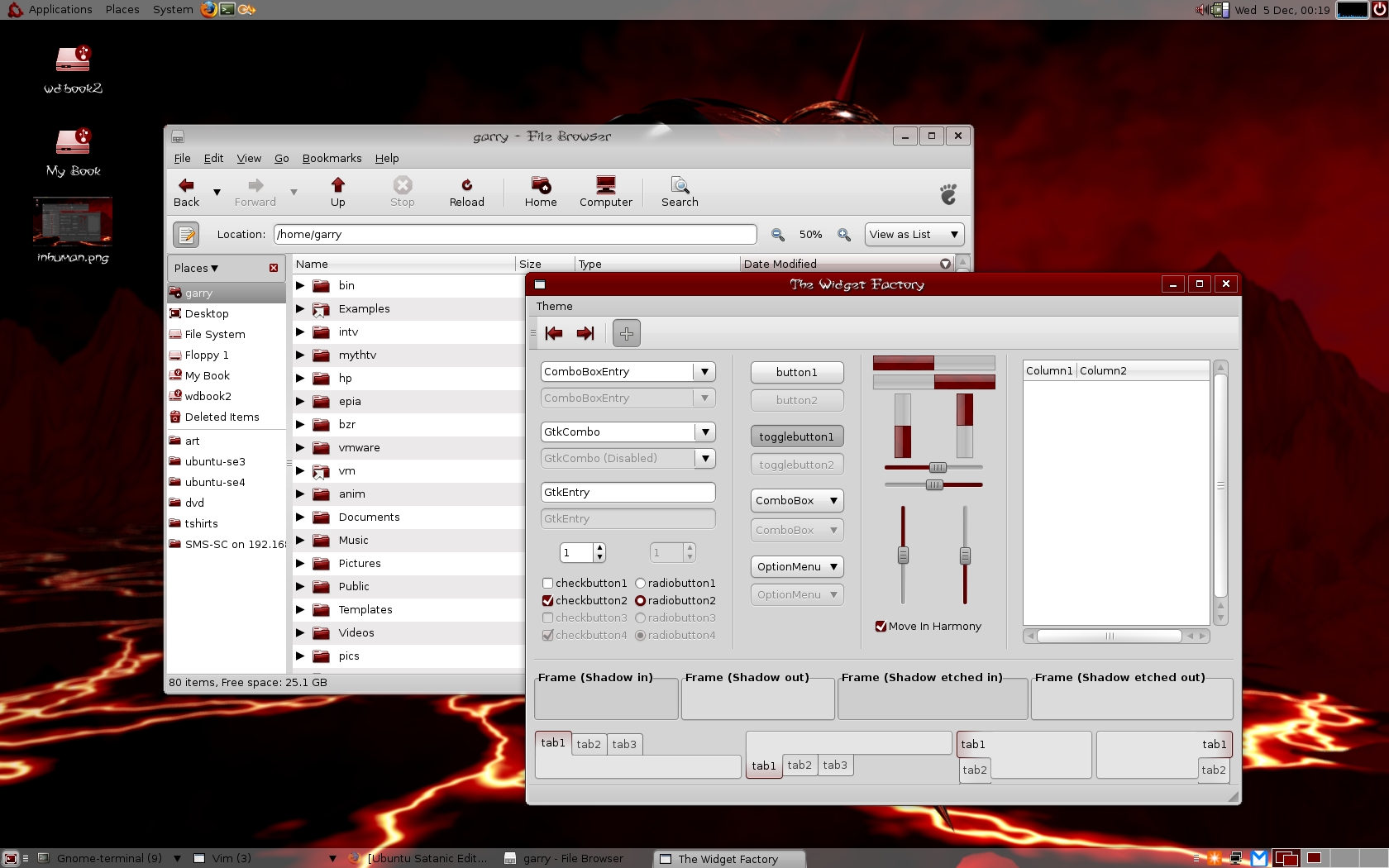Viewport: 1389px width, 868px height.
Task: Enable checkbutton1 in Widget Factory
Action: pos(547,584)
